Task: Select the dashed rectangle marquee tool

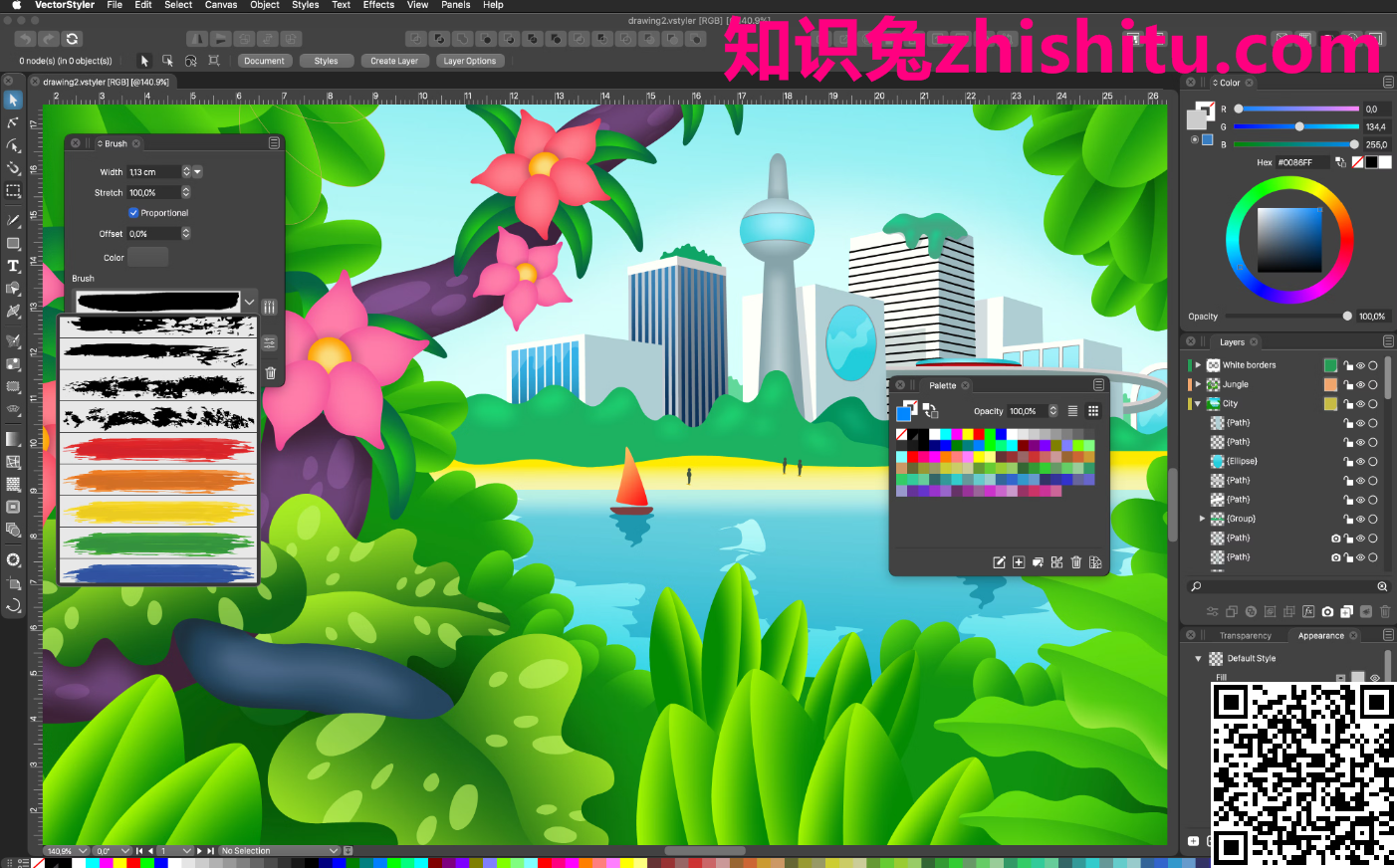Action: point(13,190)
